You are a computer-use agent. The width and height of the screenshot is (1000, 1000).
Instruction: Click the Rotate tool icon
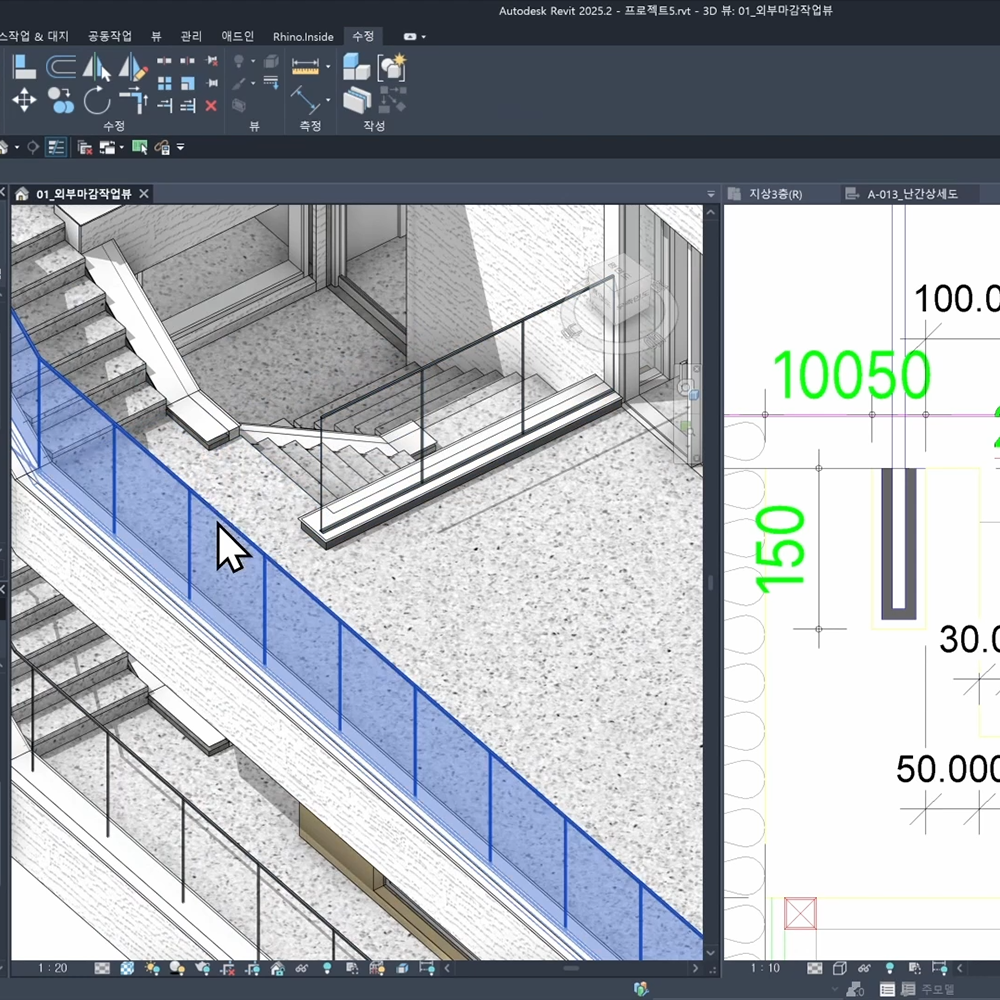click(97, 100)
